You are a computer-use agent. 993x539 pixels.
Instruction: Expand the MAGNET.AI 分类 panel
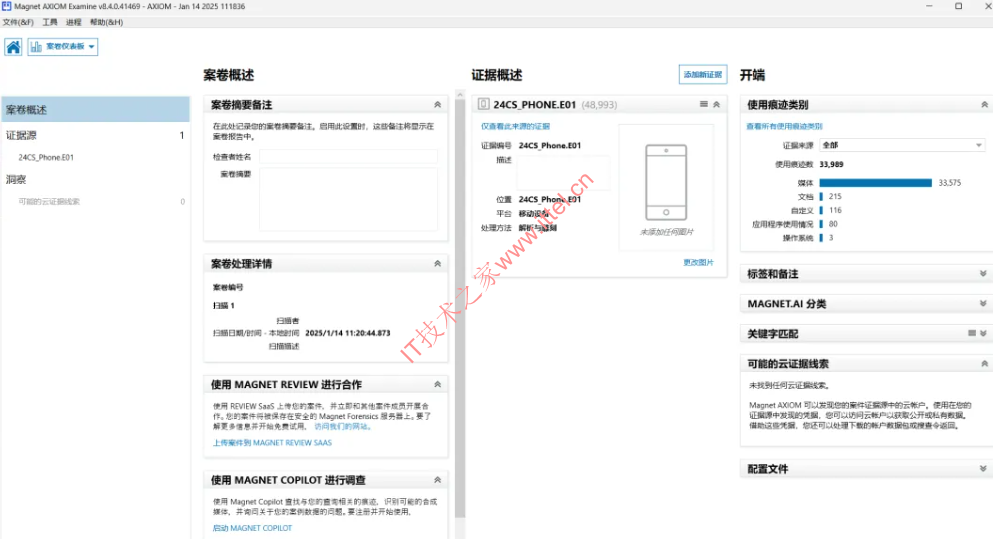984,304
